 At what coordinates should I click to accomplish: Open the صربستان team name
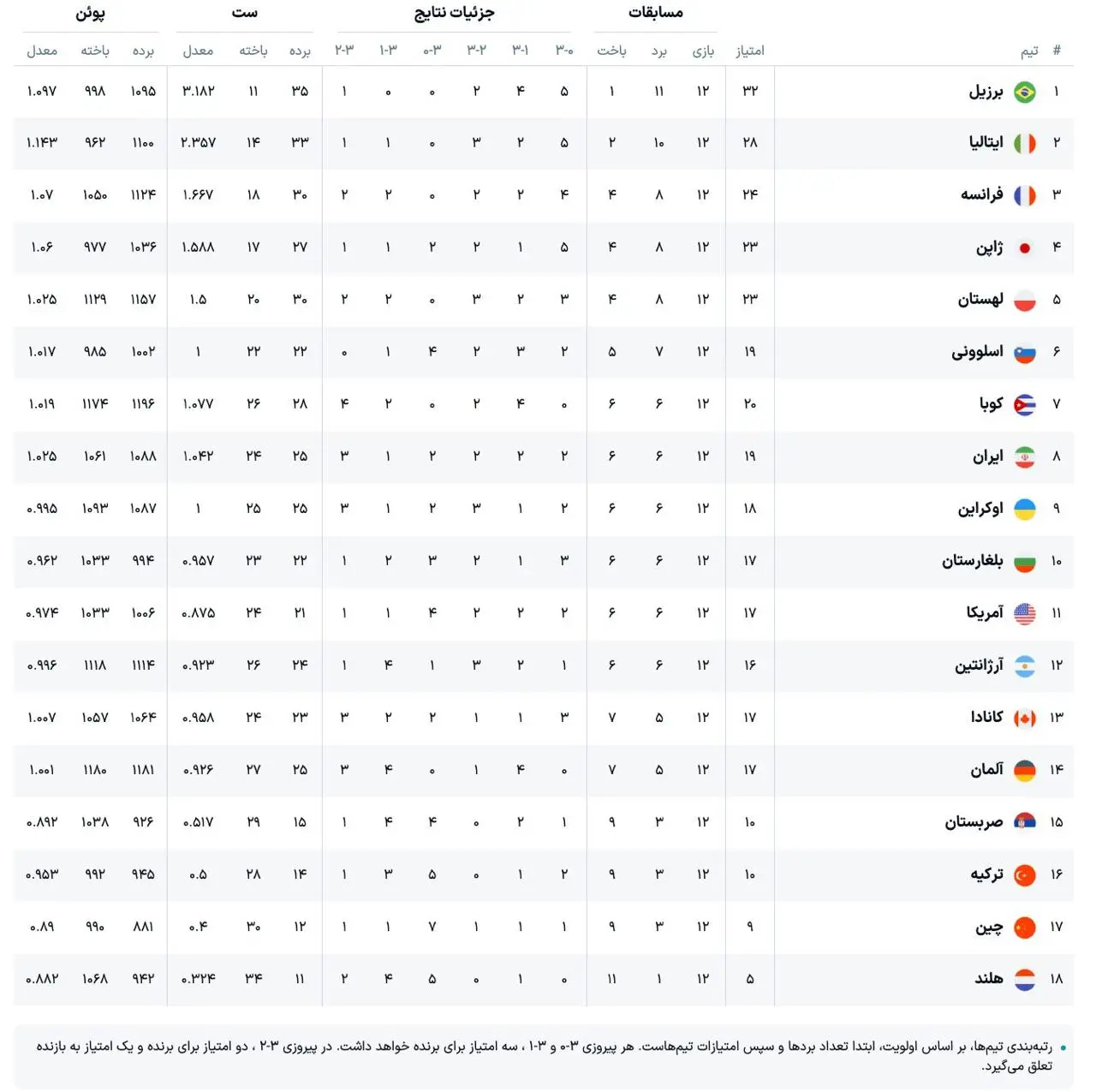pos(974,821)
